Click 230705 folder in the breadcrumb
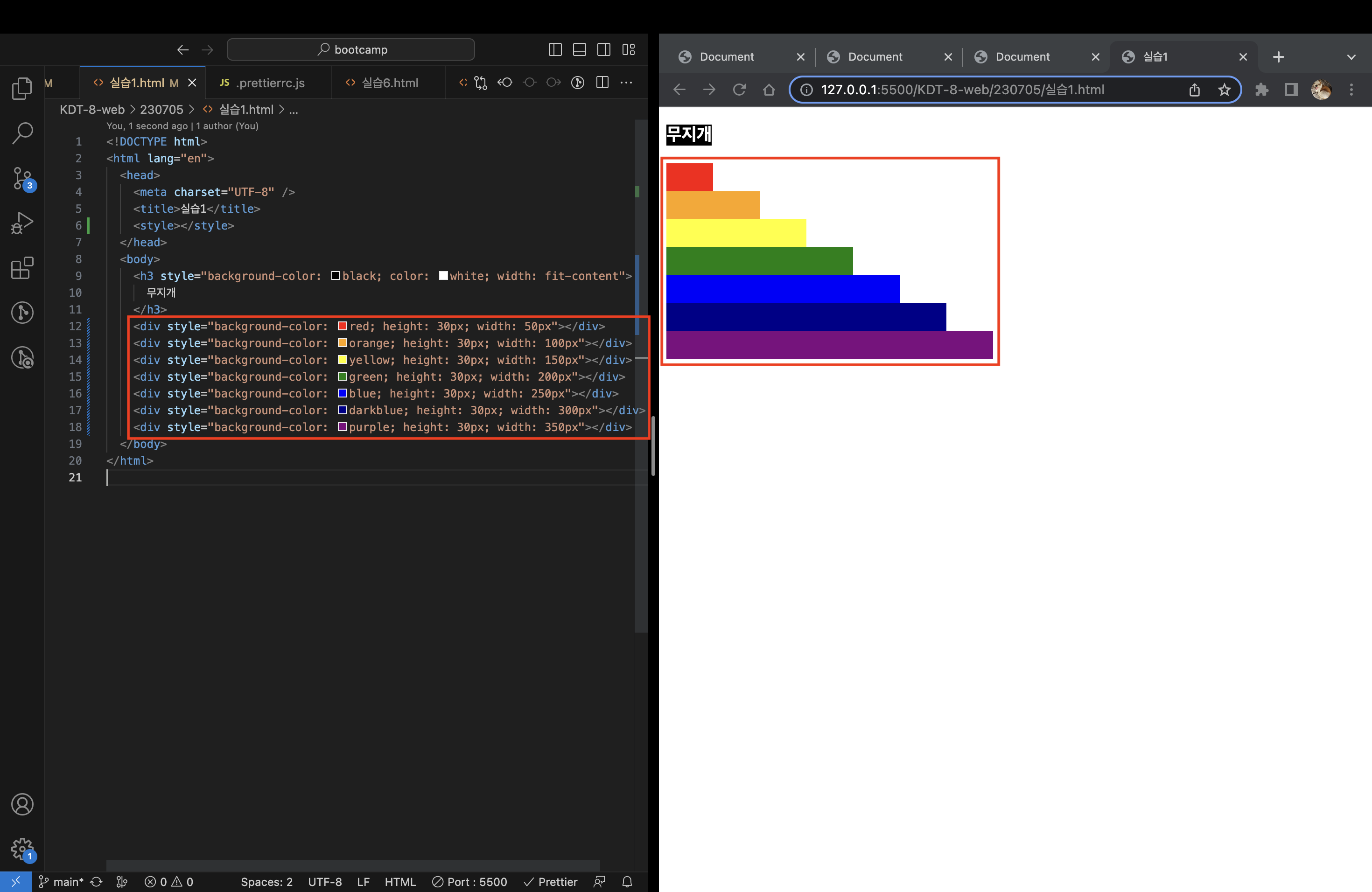 tap(161, 110)
